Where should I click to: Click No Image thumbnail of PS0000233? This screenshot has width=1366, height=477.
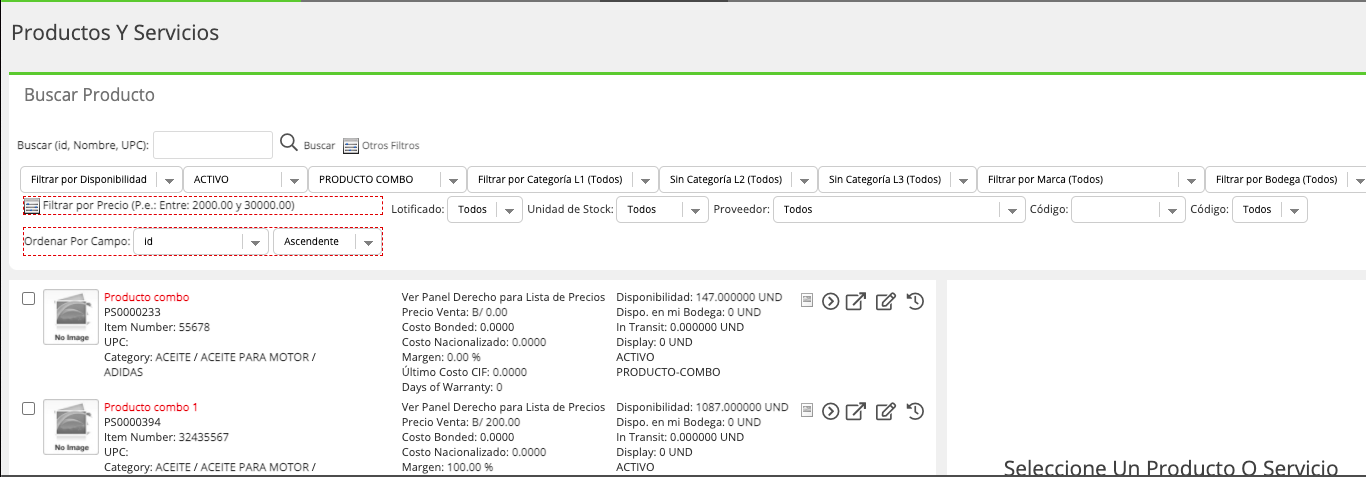(71, 317)
